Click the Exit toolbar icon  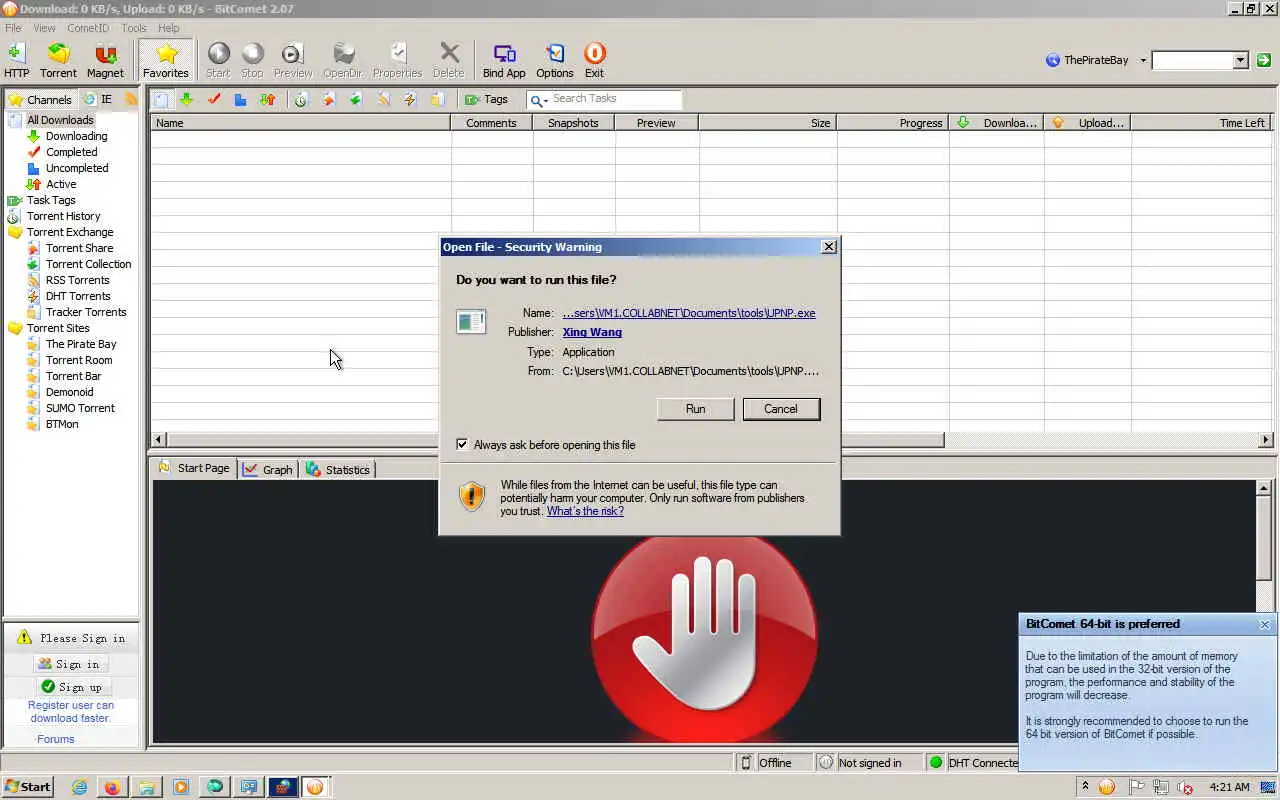(594, 60)
